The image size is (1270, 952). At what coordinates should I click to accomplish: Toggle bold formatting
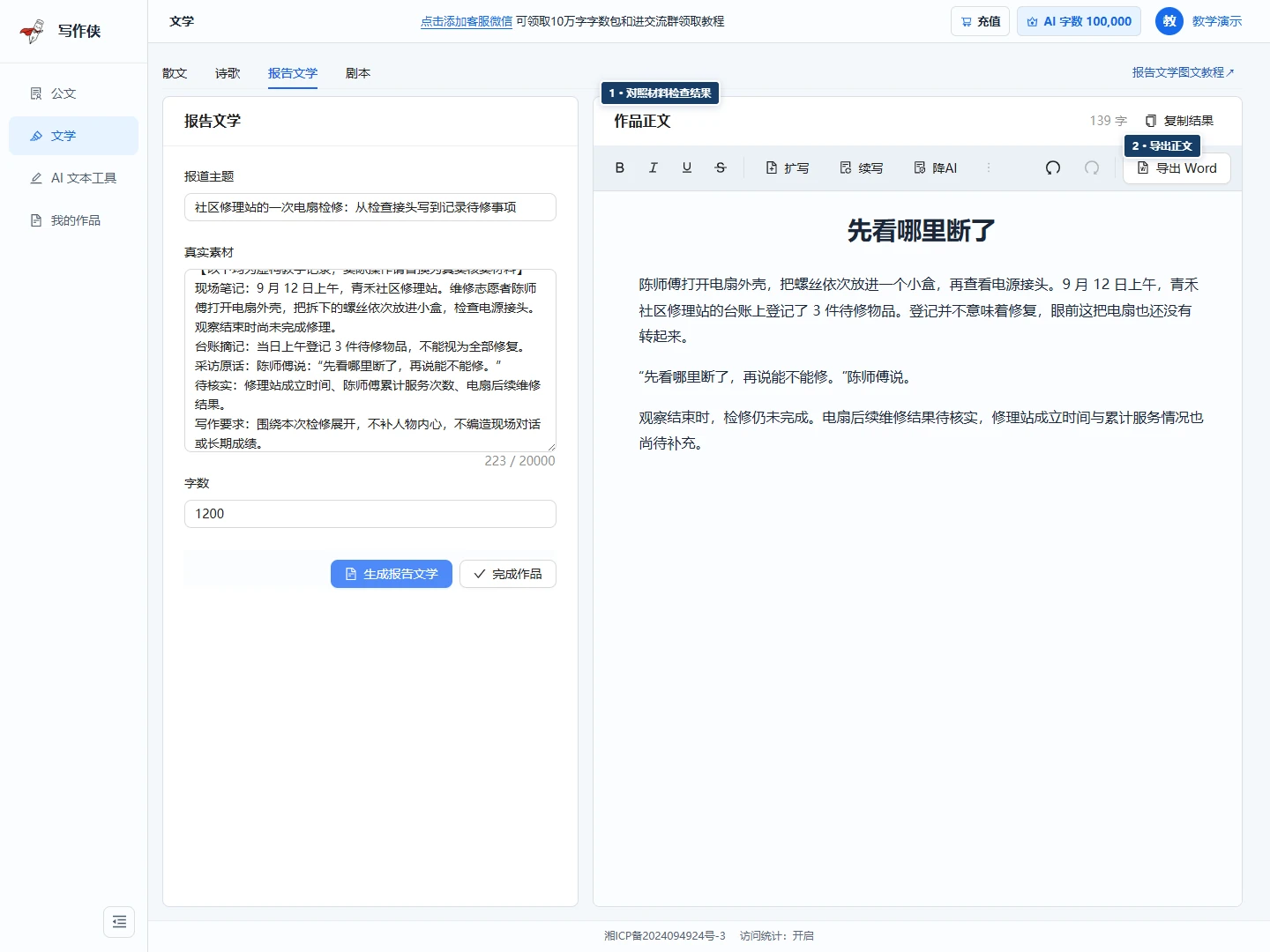coord(620,167)
